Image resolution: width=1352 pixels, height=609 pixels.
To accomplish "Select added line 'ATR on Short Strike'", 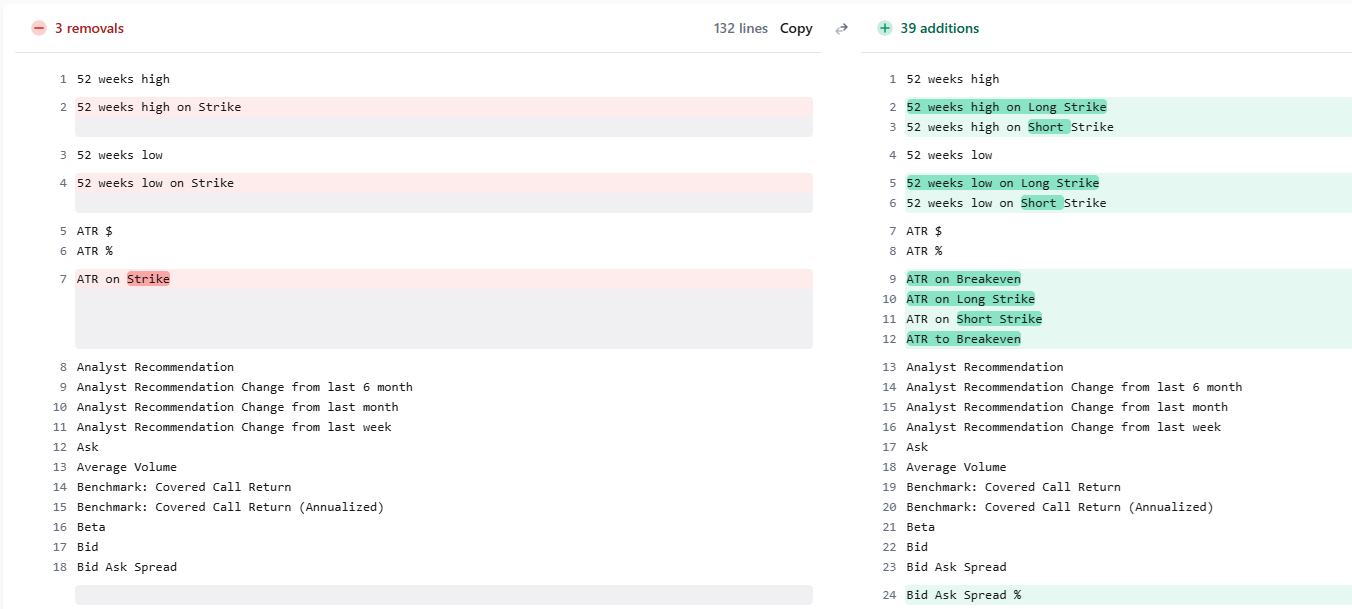I will click(1128, 319).
